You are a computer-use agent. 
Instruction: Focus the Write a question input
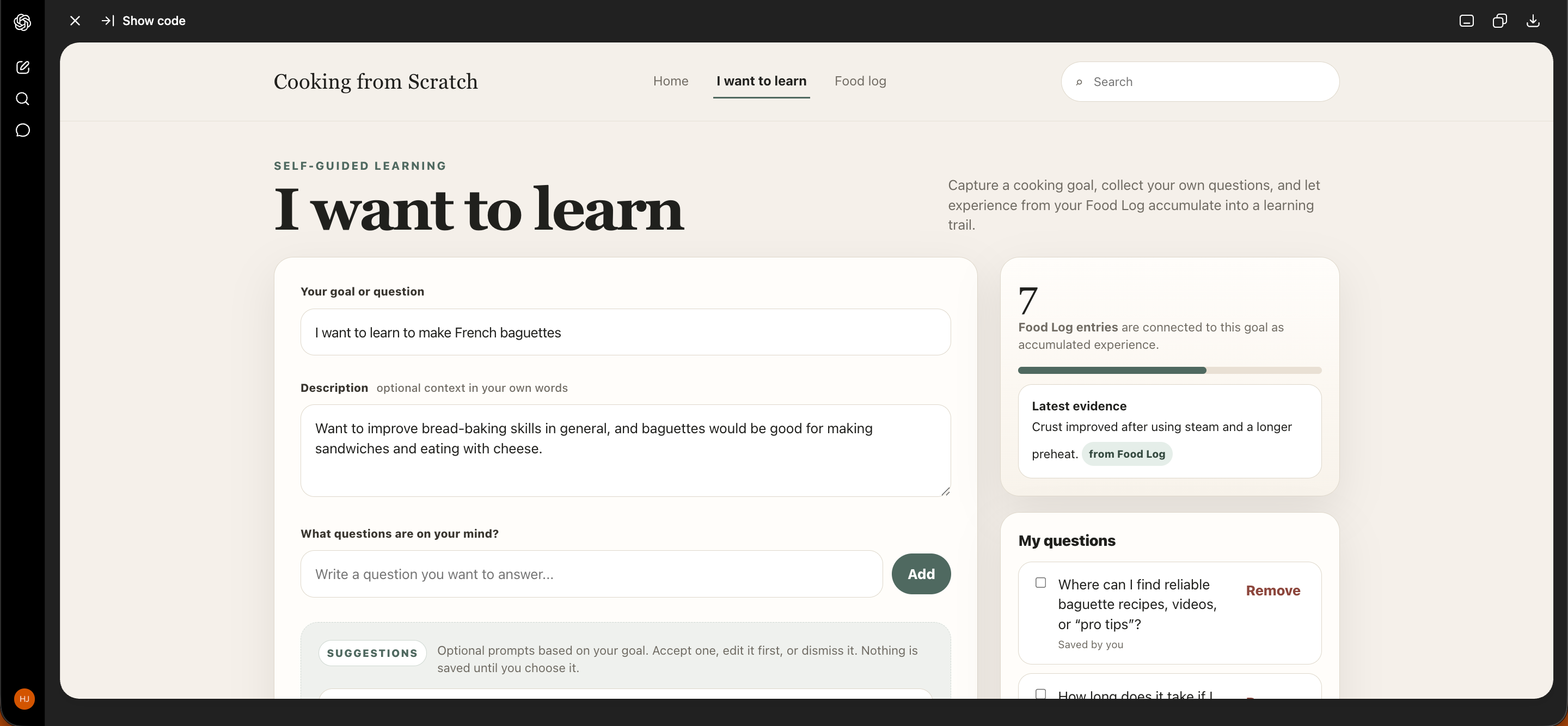591,574
